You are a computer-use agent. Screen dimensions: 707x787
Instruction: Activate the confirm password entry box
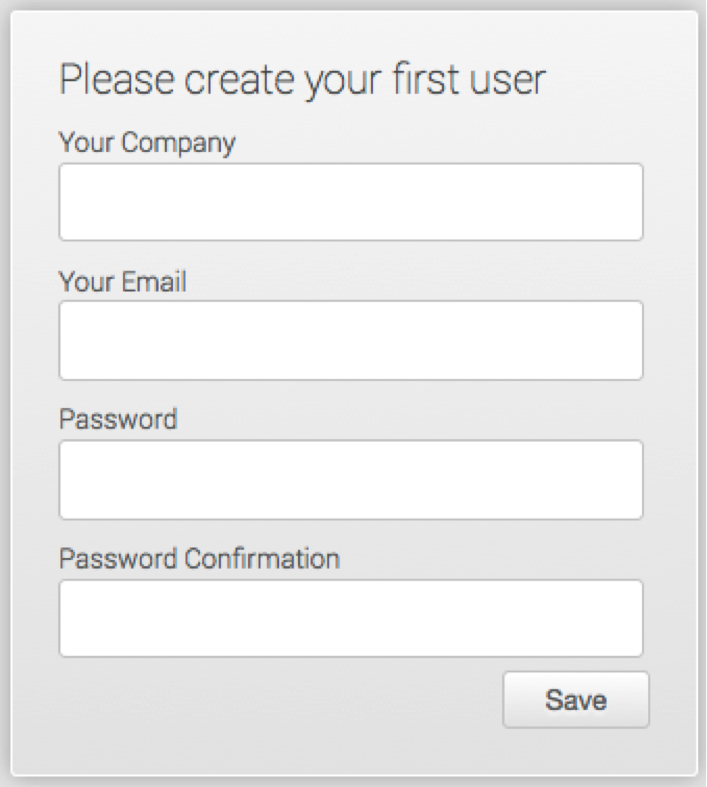pos(350,618)
